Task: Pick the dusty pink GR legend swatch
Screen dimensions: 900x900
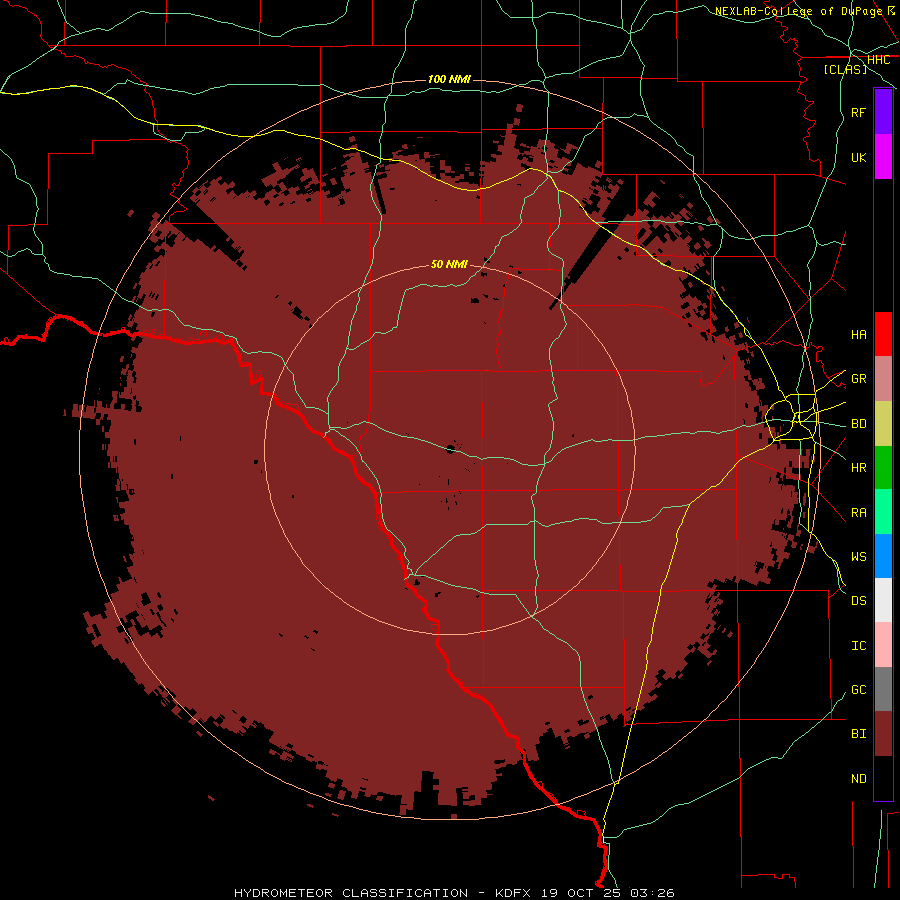Action: click(x=883, y=379)
